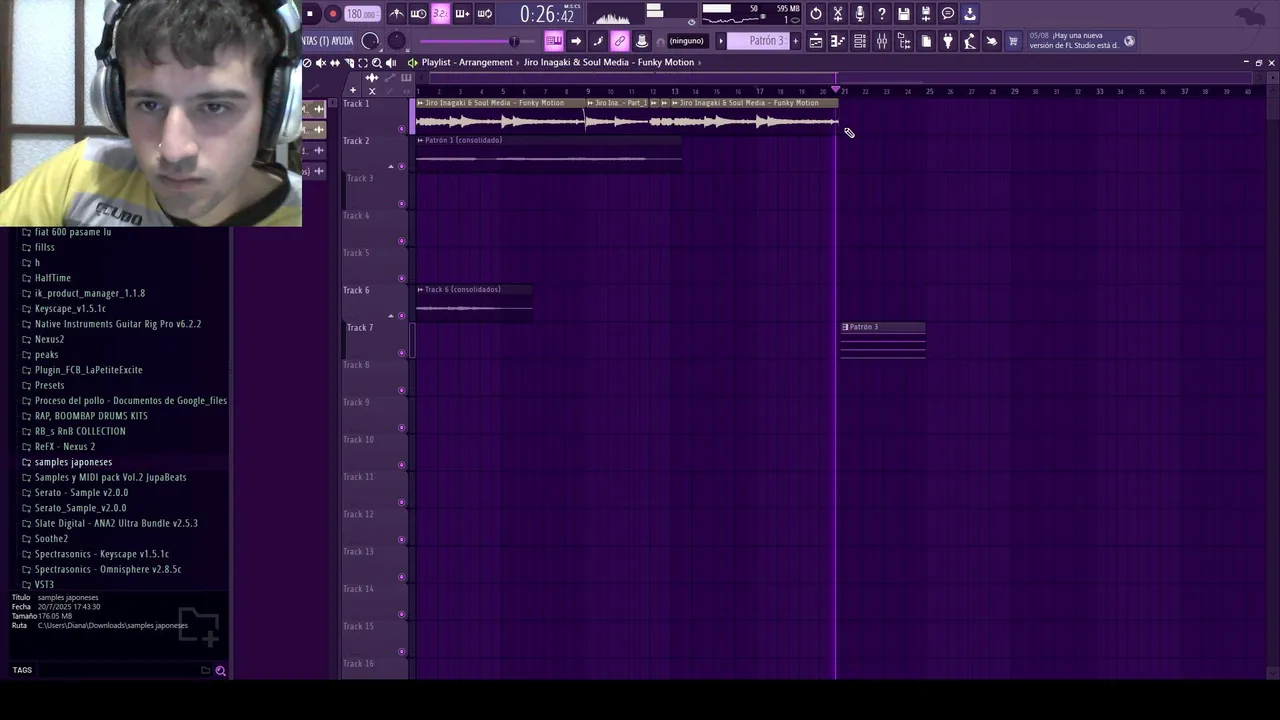Image resolution: width=1280 pixels, height=720 pixels.
Task: Click the microphone one-click recording icon
Action: [860, 14]
